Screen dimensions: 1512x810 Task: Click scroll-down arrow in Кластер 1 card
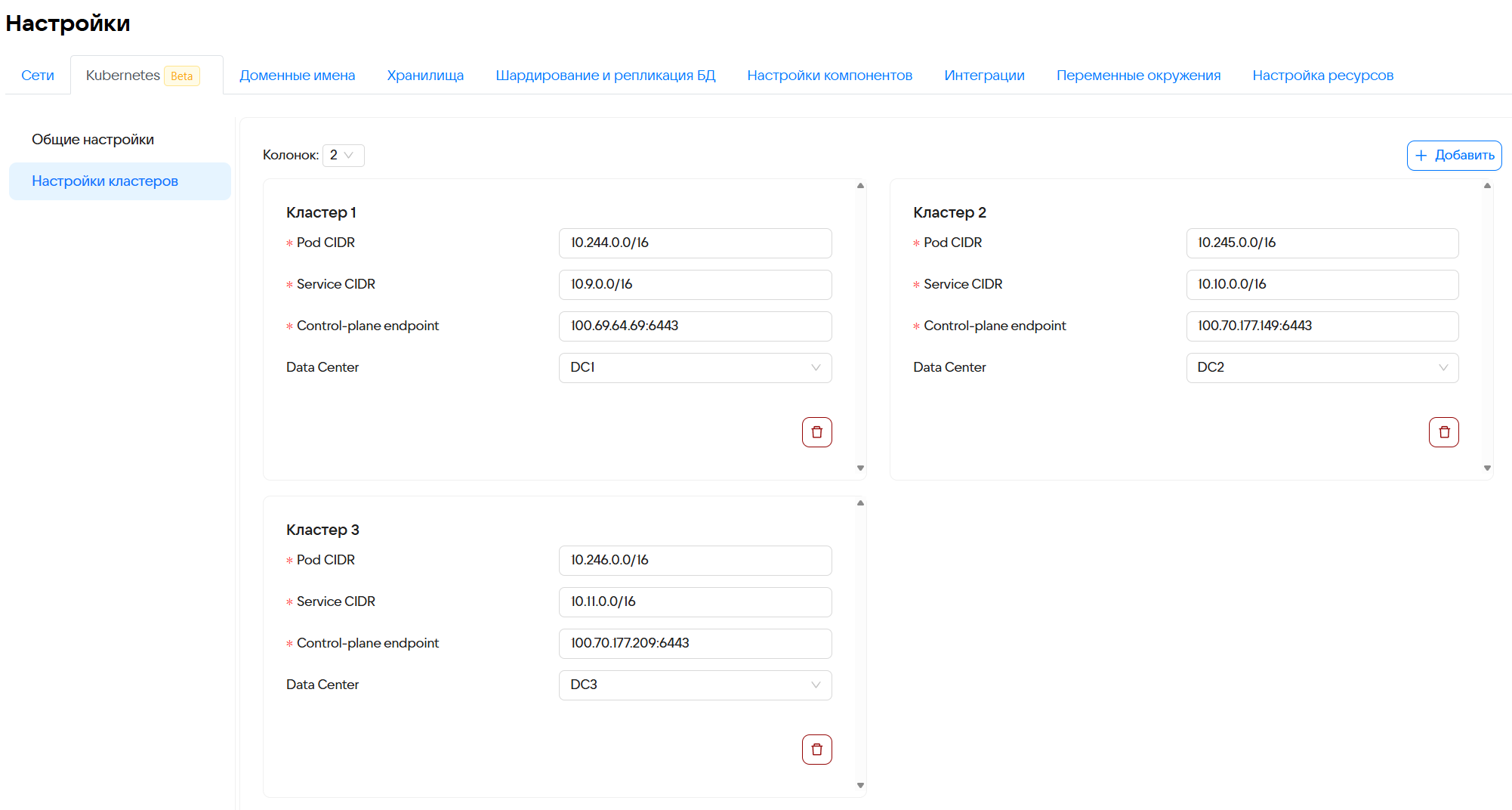[860, 468]
